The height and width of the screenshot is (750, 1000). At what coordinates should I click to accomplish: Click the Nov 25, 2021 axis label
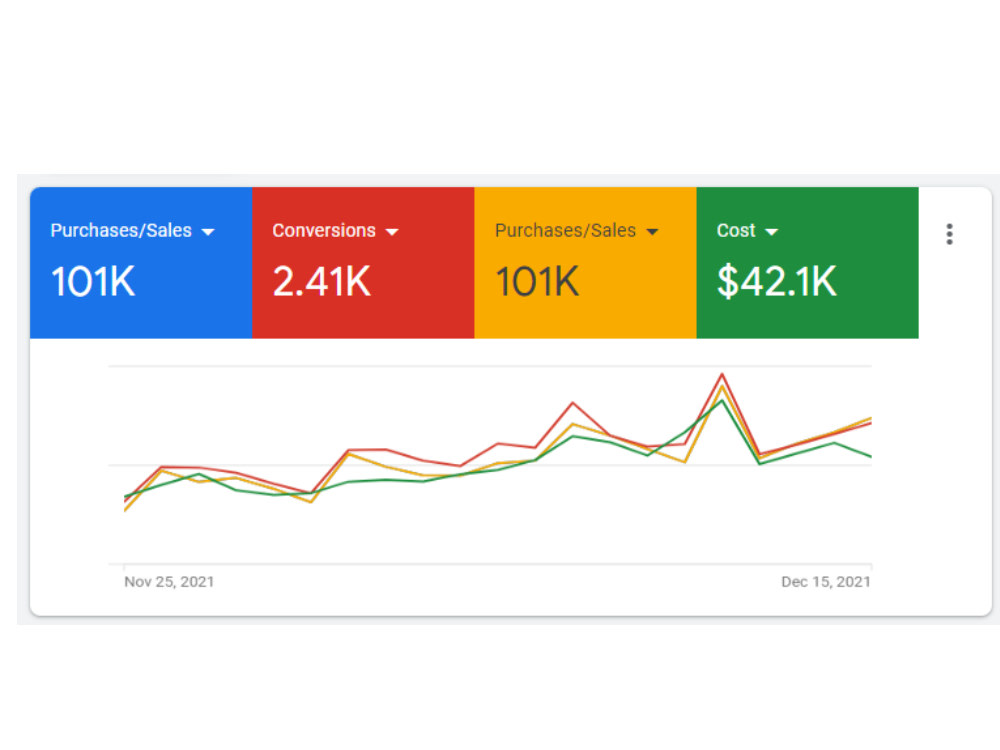click(x=169, y=582)
